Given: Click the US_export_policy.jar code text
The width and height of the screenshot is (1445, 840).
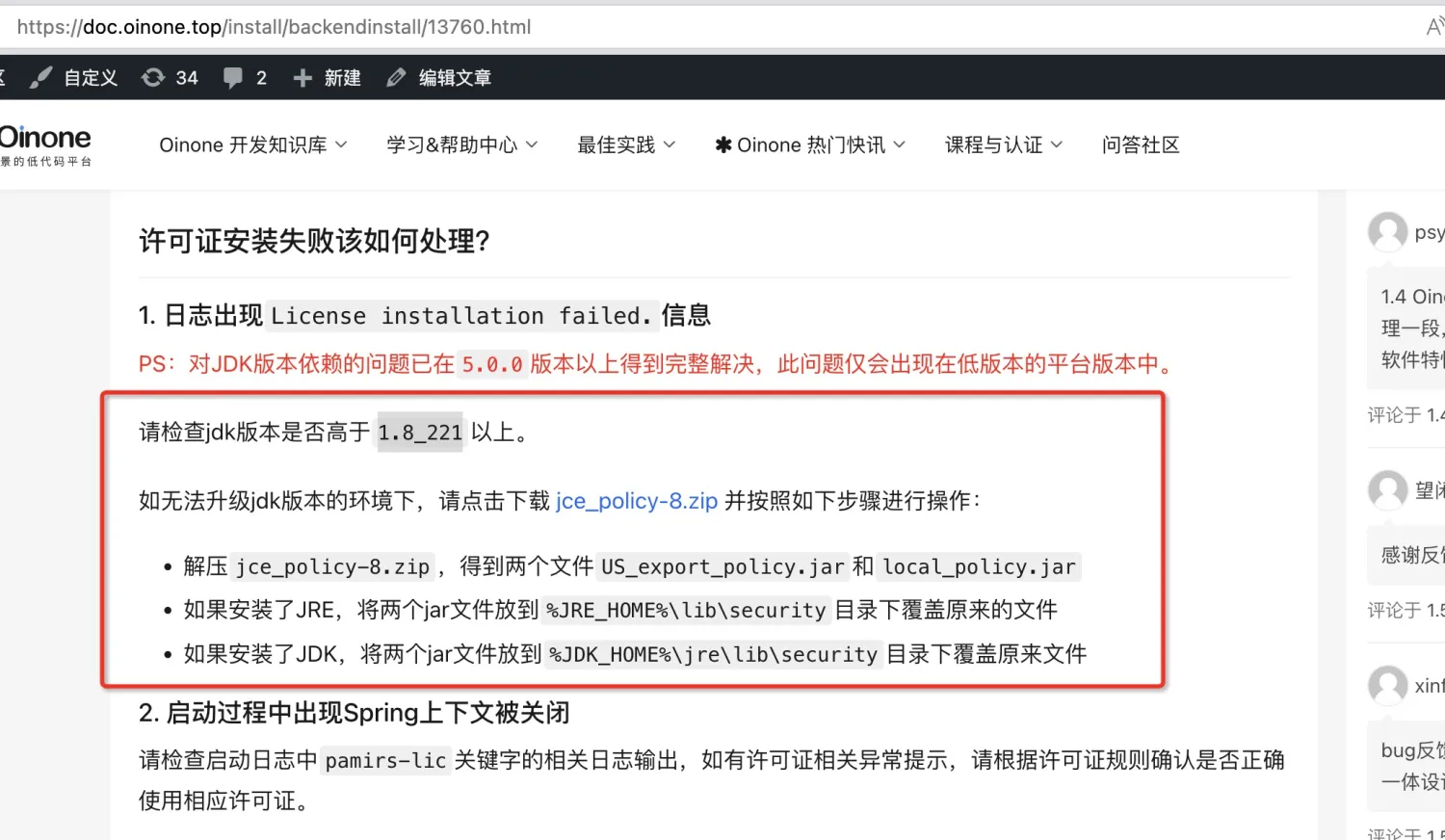Looking at the screenshot, I should click(722, 567).
